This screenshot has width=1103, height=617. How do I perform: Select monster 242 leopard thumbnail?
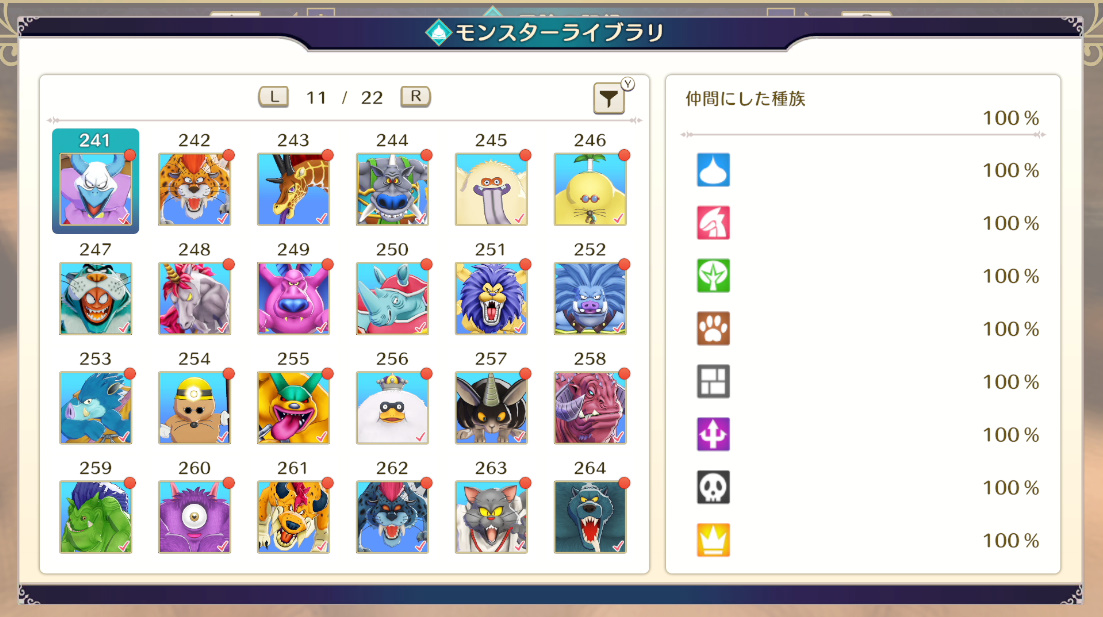[x=194, y=189]
